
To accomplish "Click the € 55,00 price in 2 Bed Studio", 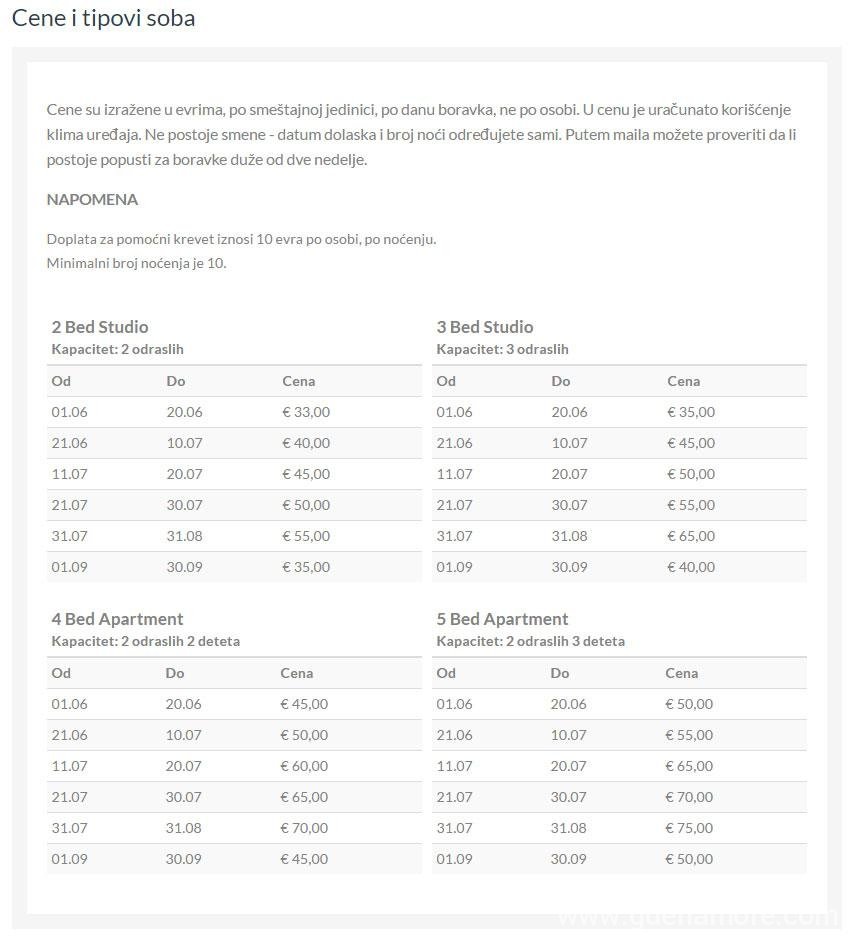I will click(306, 536).
